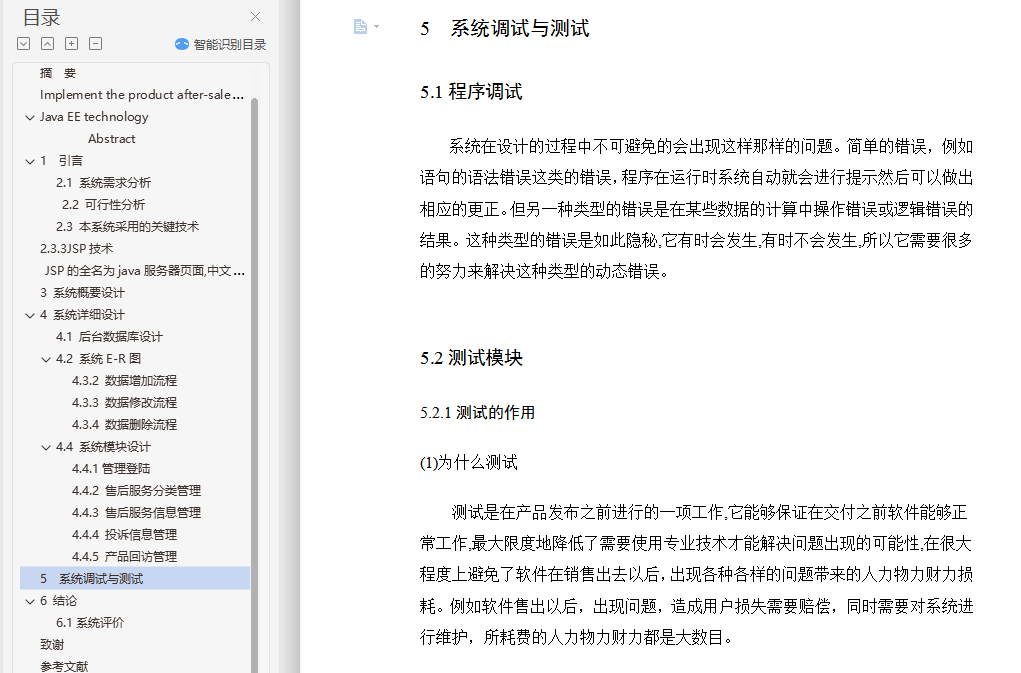Go to 4.3.4 数据删除流程
This screenshot has width=1021, height=673.
[x=124, y=425]
